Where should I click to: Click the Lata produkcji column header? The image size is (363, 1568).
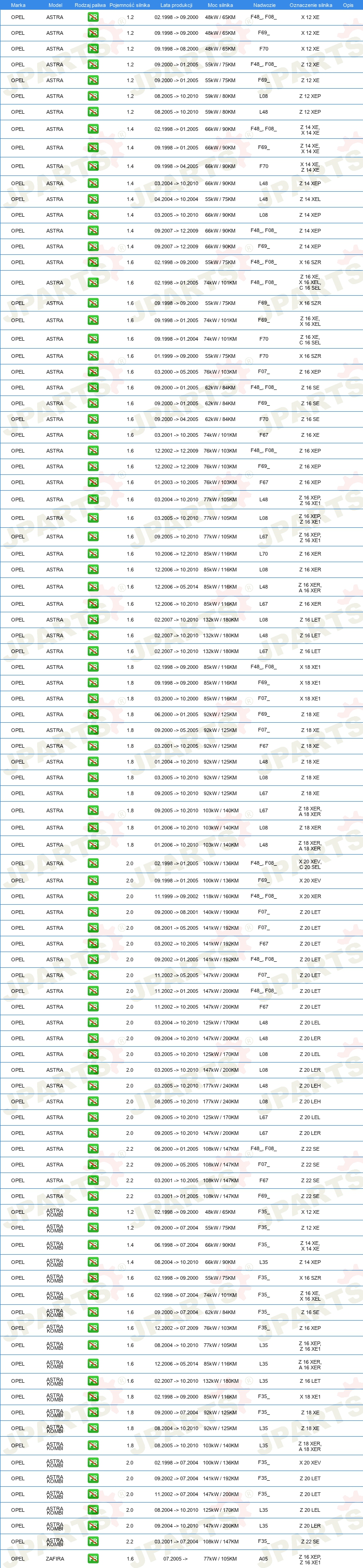(x=176, y=5)
